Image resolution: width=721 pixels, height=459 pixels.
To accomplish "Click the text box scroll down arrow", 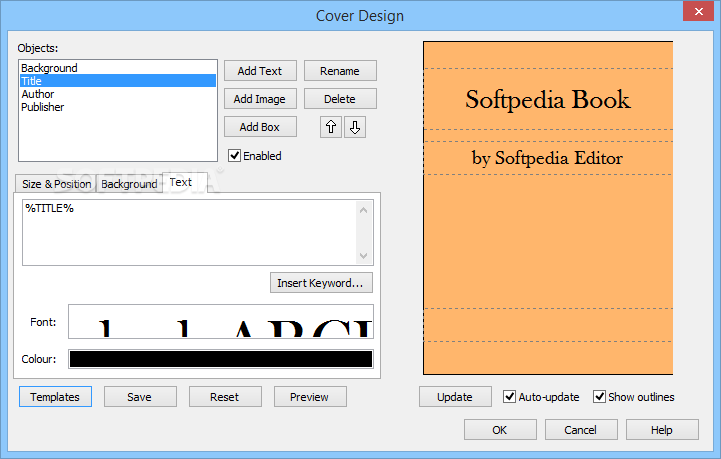I will (x=363, y=256).
